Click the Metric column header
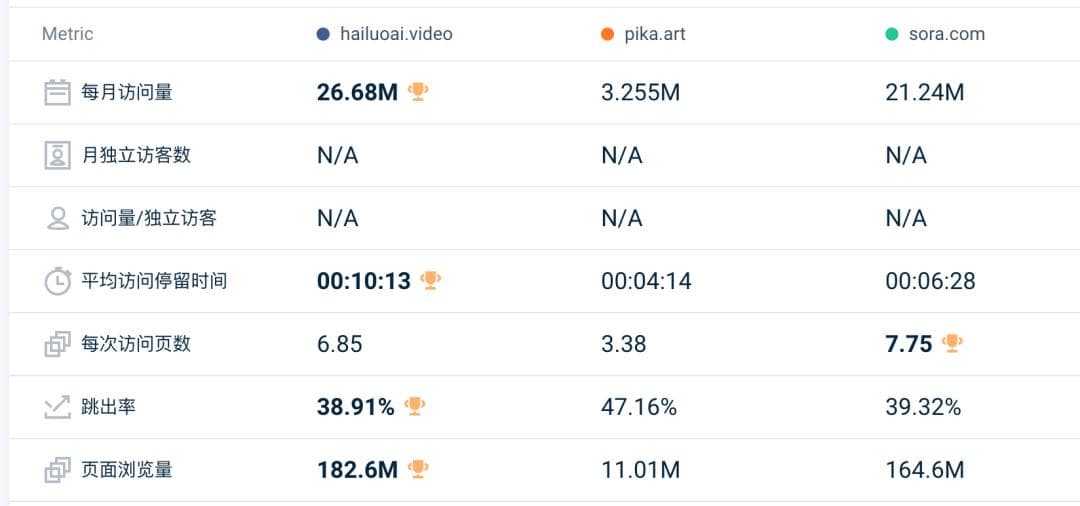The height and width of the screenshot is (506, 1080). point(67,34)
